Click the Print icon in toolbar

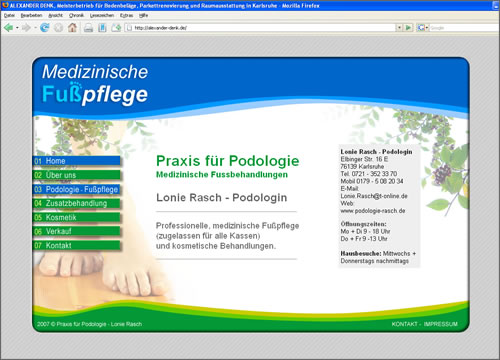pos(88,28)
